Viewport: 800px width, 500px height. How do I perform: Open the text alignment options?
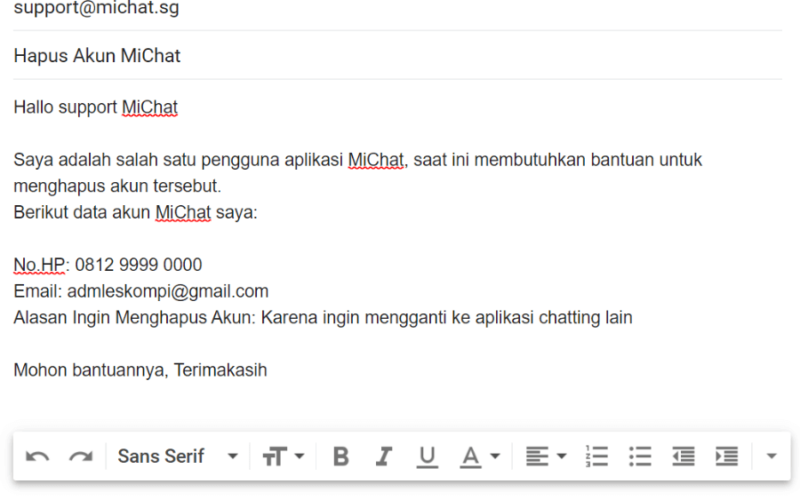[546, 457]
